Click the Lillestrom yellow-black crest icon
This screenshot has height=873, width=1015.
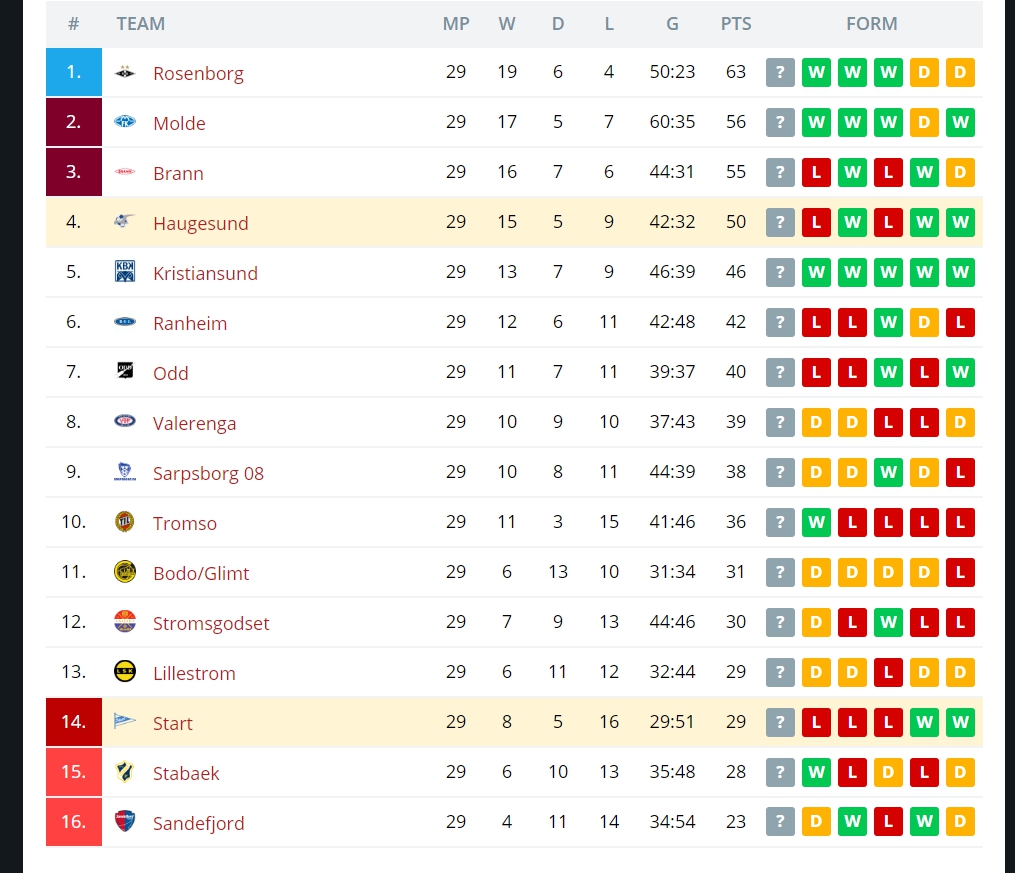[125, 672]
